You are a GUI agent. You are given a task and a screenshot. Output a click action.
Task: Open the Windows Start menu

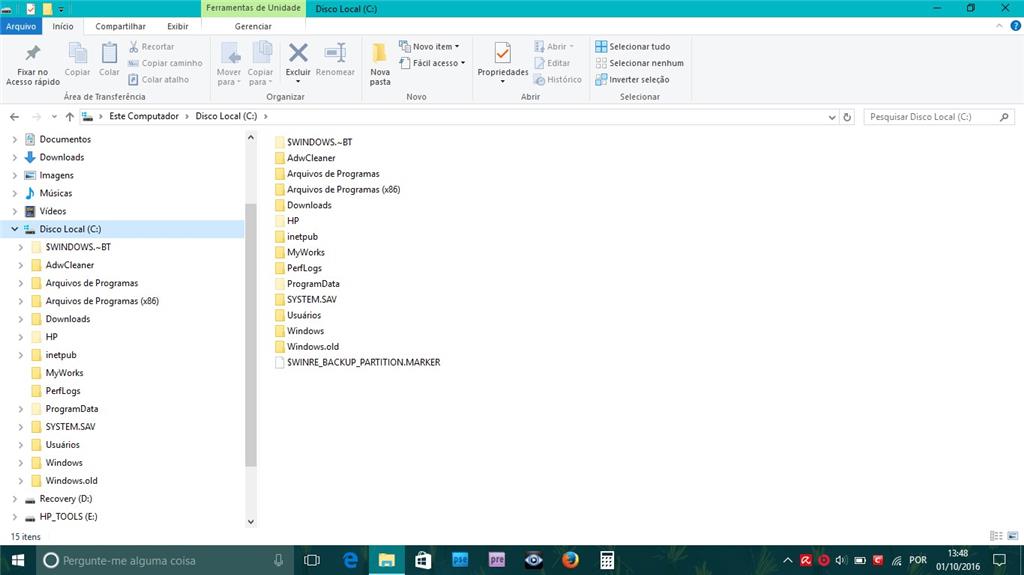coord(18,560)
